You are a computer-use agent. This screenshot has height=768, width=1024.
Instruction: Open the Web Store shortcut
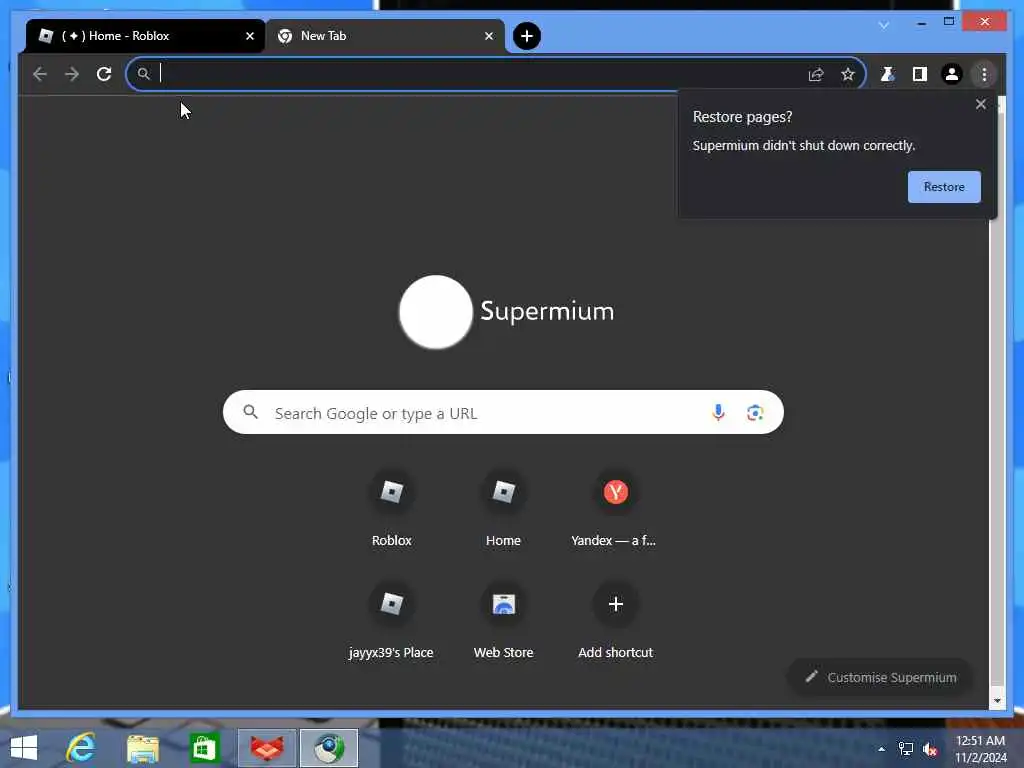pyautogui.click(x=503, y=620)
